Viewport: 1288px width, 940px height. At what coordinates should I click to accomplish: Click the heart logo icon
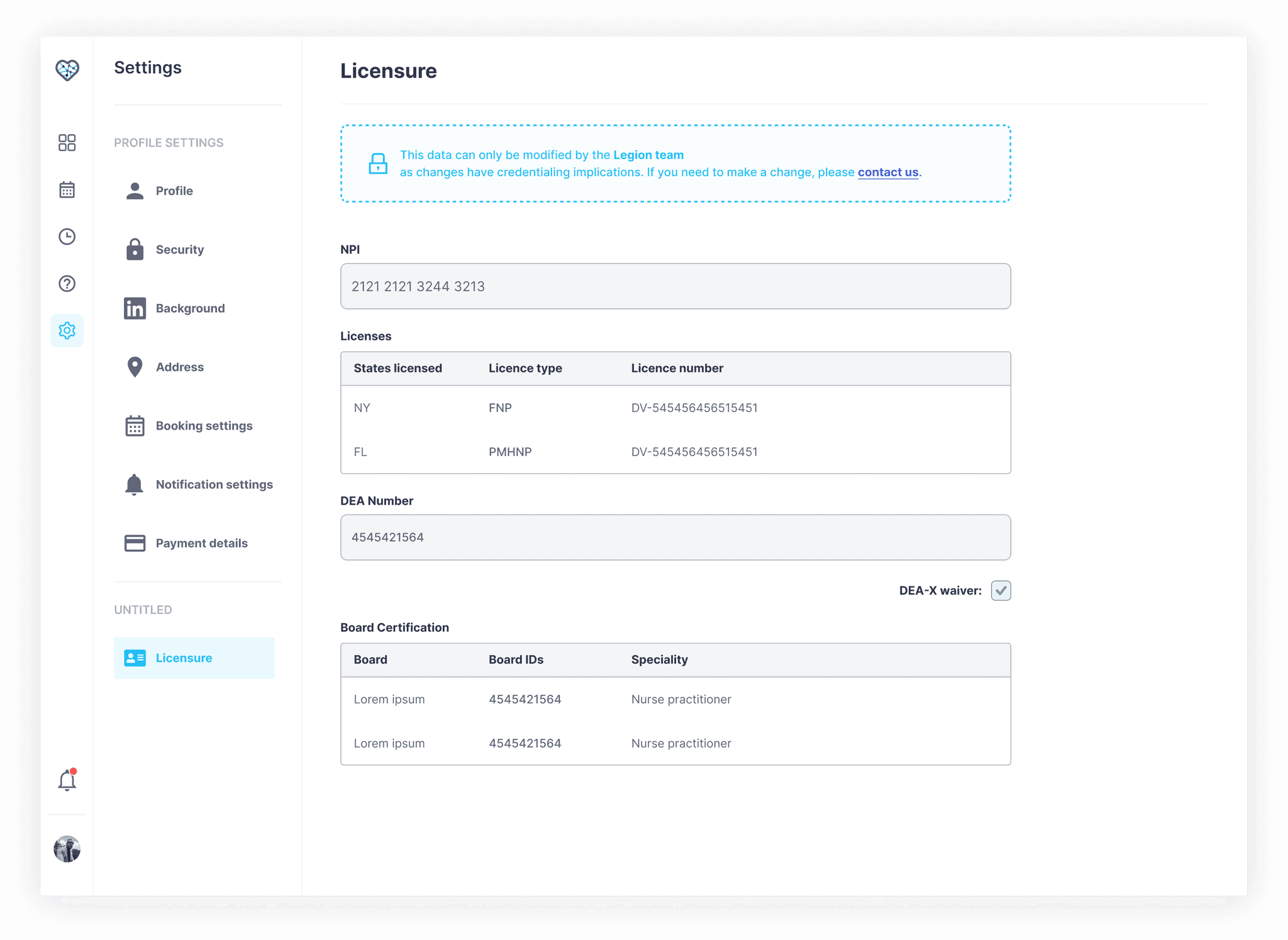(x=67, y=70)
